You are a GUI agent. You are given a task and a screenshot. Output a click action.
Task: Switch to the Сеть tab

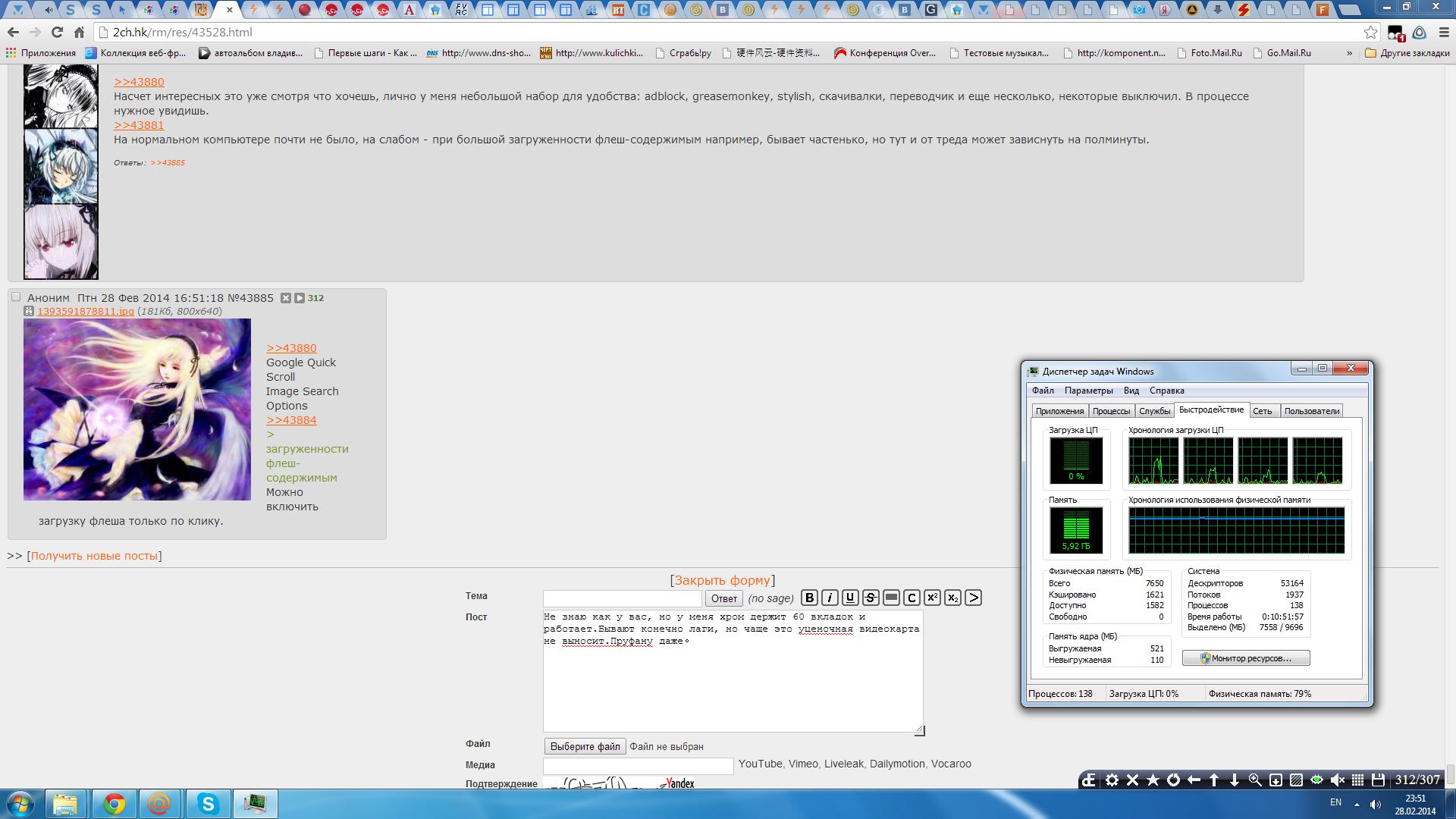pyautogui.click(x=1262, y=411)
